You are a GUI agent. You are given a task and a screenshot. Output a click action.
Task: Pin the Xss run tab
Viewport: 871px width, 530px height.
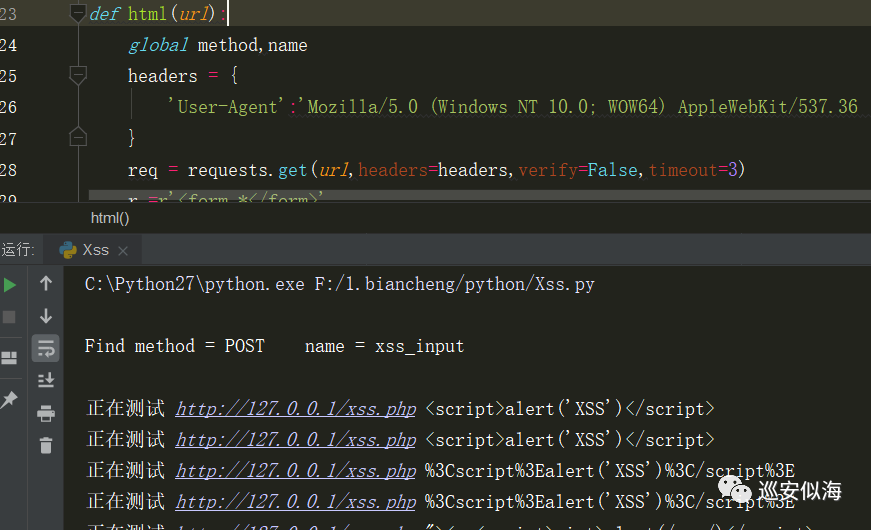pyautogui.click(x=9, y=399)
